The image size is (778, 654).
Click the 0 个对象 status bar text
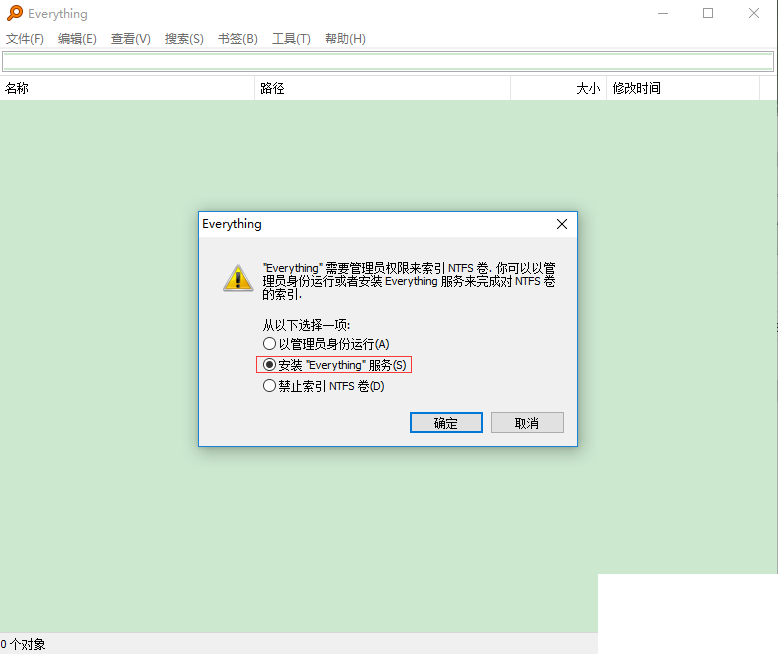(23, 645)
